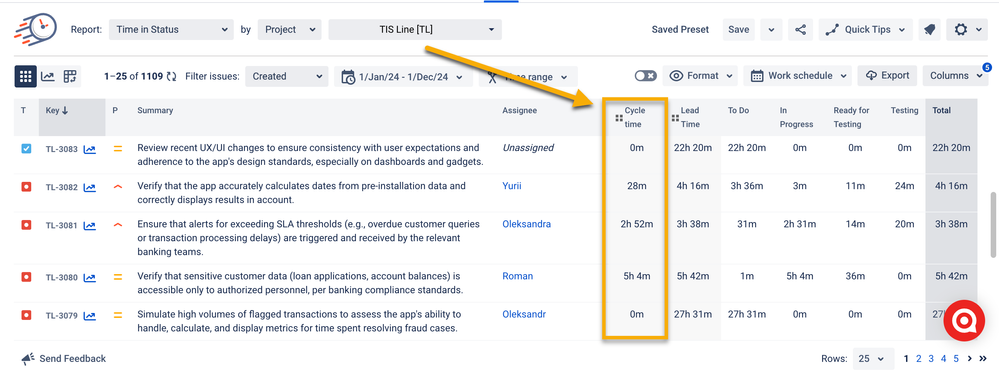Open chart icon next to TL-3082
This screenshot has width=999, height=379.
90,187
